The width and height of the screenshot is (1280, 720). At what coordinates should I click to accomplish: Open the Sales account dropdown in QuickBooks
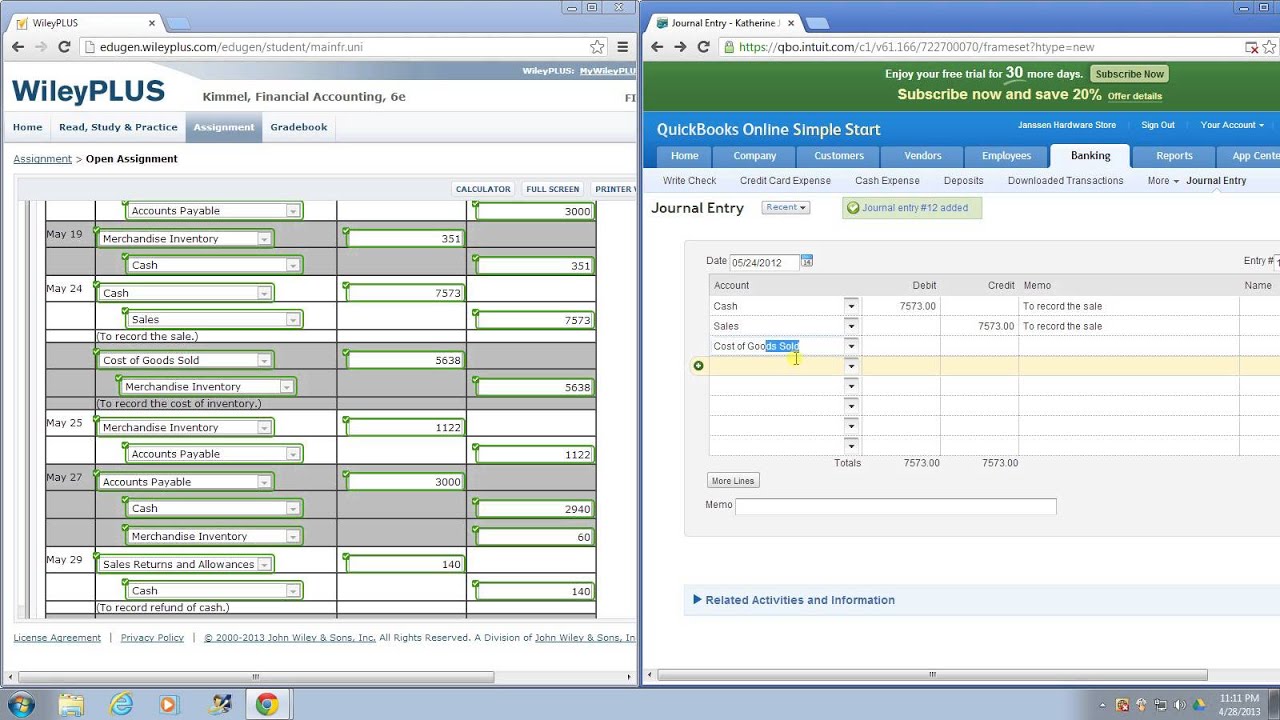(851, 326)
